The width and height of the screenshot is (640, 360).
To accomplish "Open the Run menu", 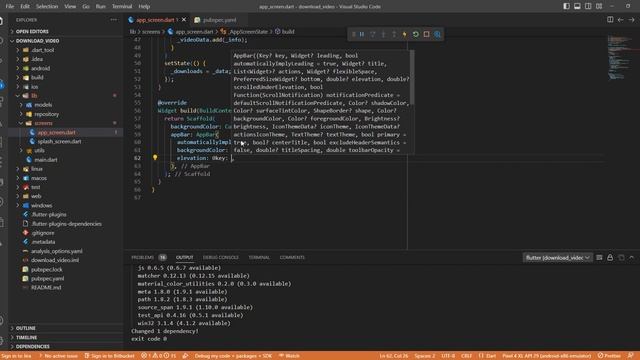I will click(100, 6).
